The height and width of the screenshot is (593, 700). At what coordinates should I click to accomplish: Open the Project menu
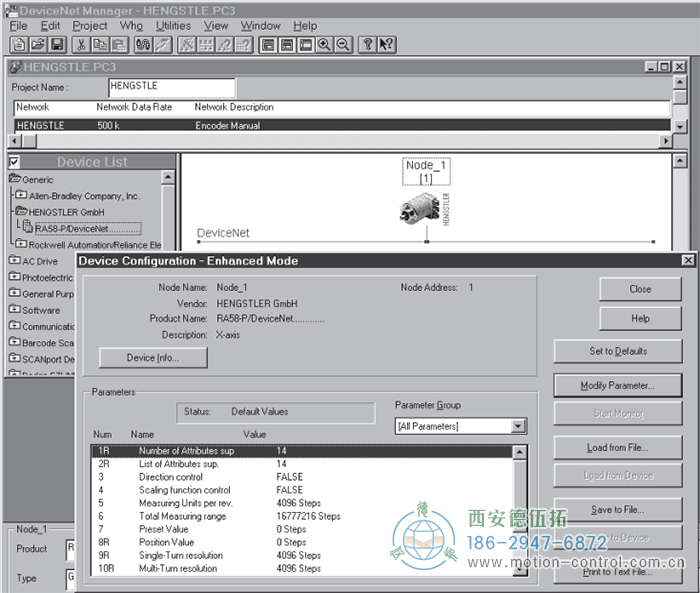90,26
